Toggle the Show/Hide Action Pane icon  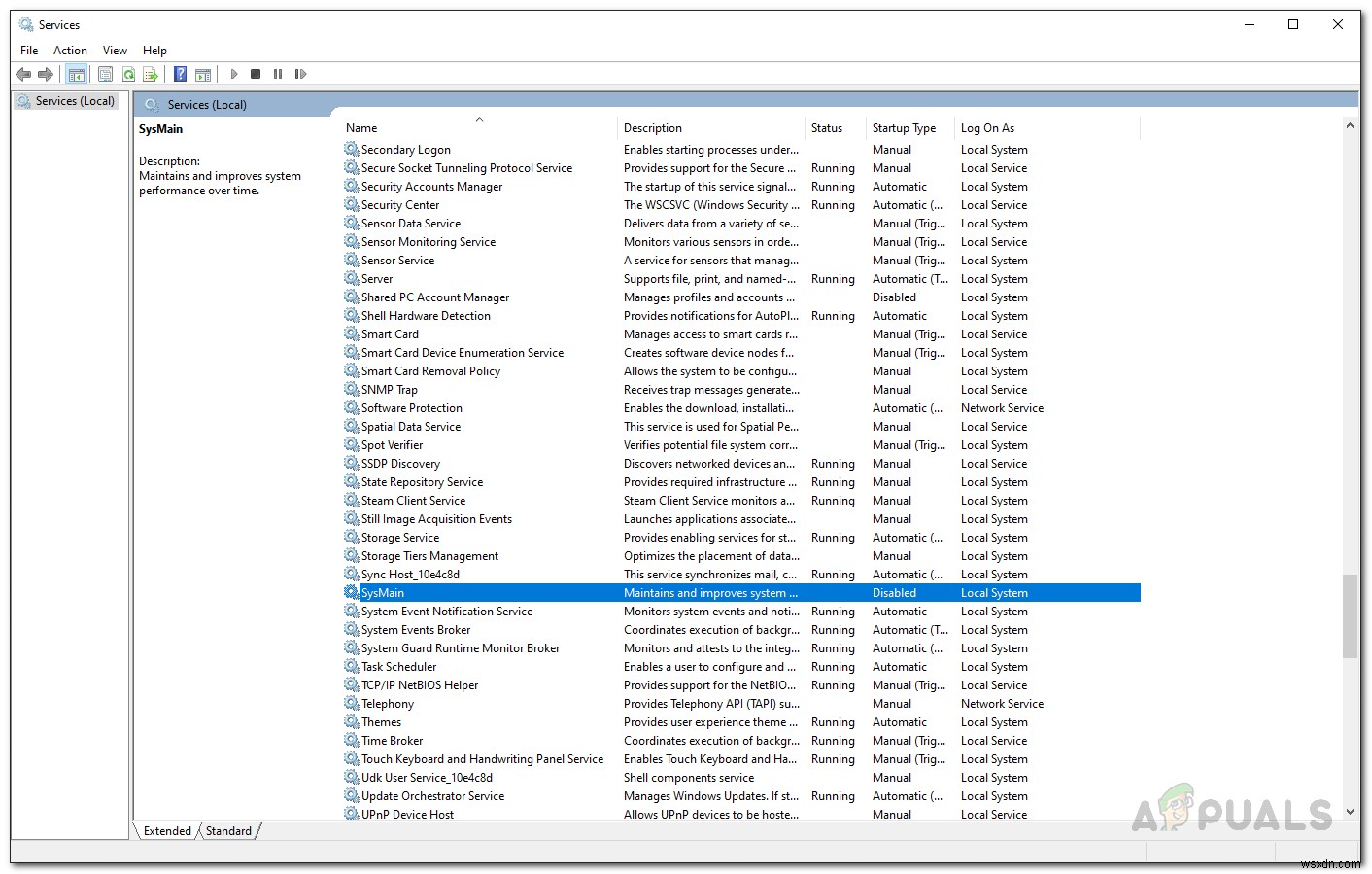[203, 74]
